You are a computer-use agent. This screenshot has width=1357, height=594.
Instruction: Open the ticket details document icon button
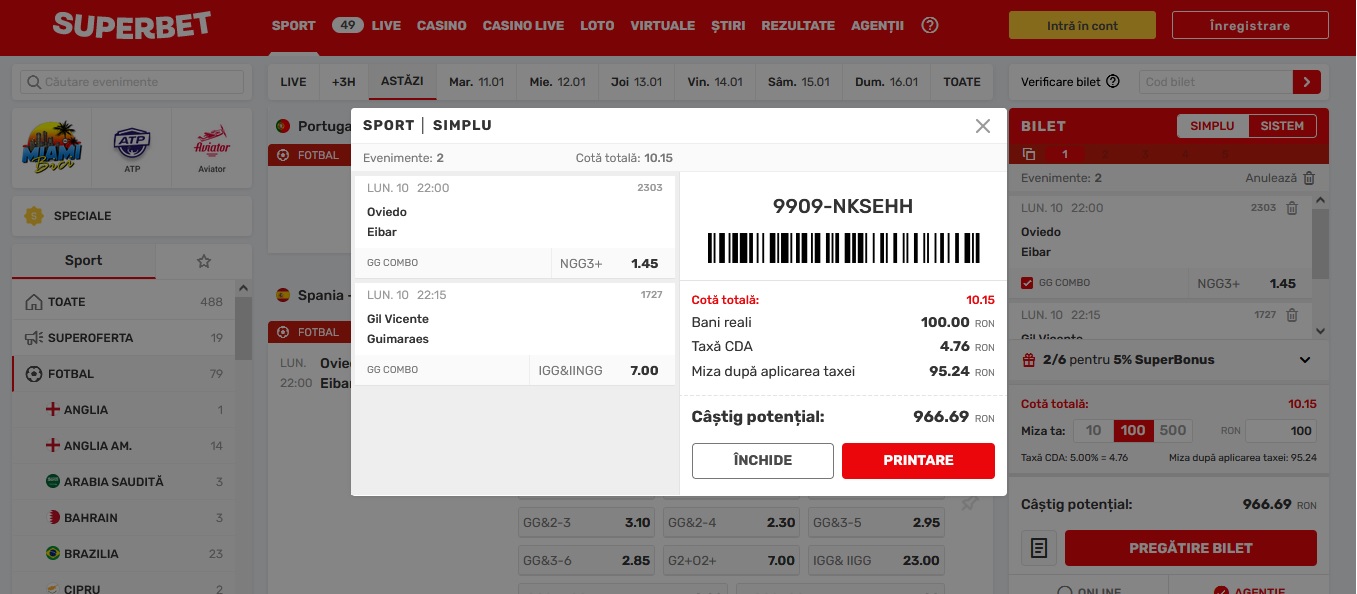[1039, 548]
